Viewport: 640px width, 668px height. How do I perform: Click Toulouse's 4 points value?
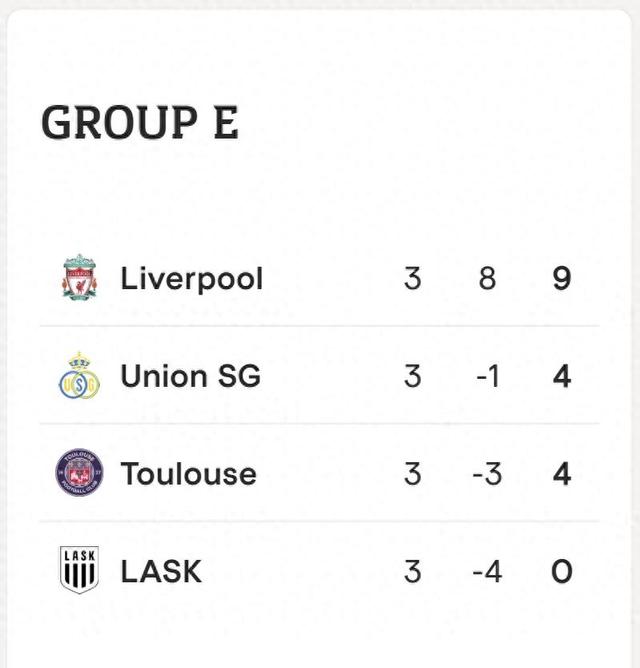(561, 473)
